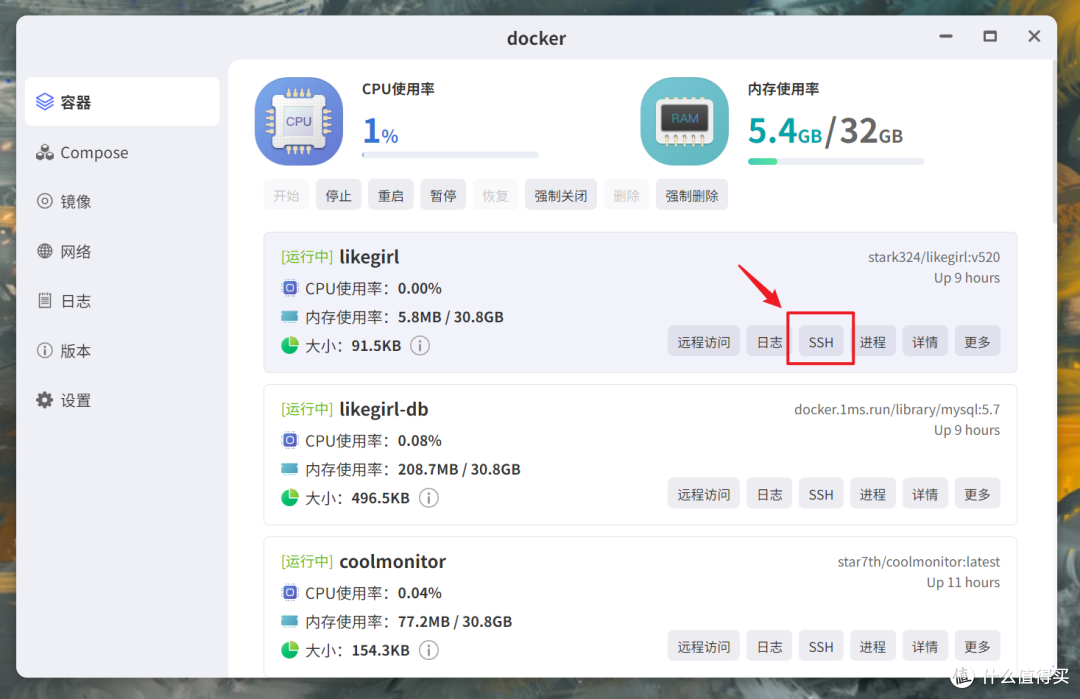The height and width of the screenshot is (699, 1080).
Task: Click the coolmonitor container name
Action: [393, 561]
